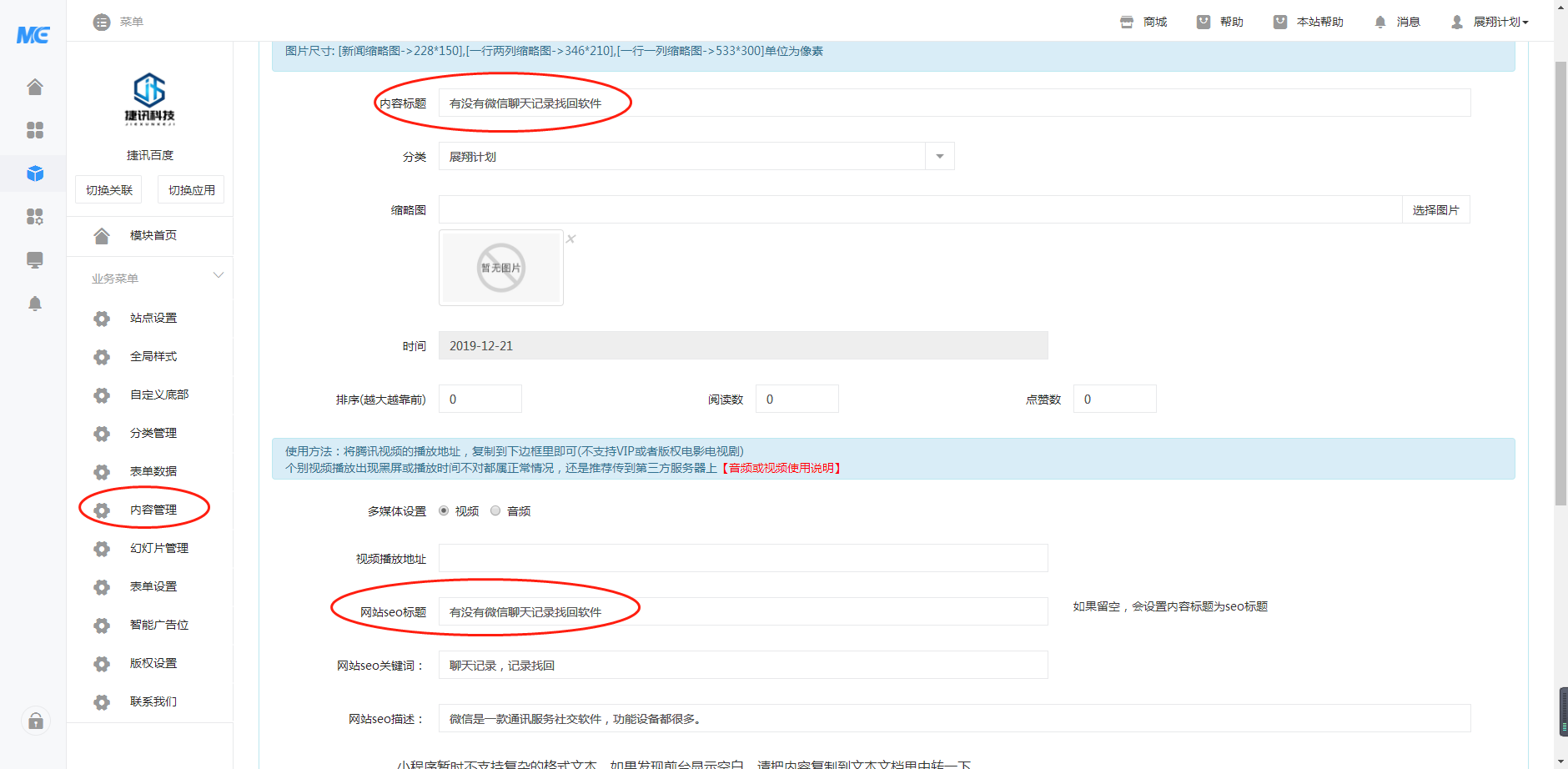Click gear icon next to 表单数据
1568x769 pixels.
pos(102,472)
